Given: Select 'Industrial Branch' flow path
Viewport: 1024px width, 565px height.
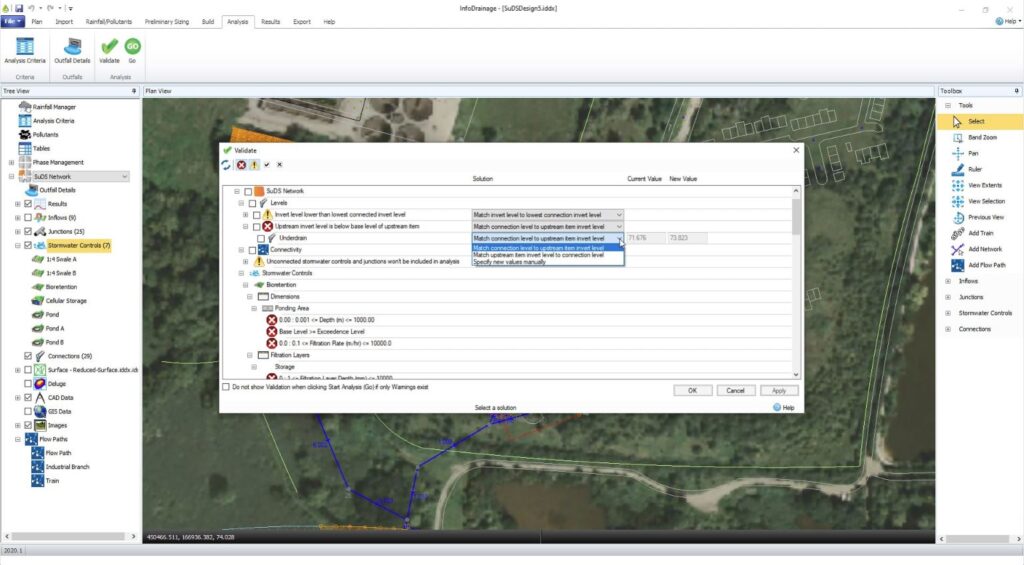Looking at the screenshot, I should [67, 466].
